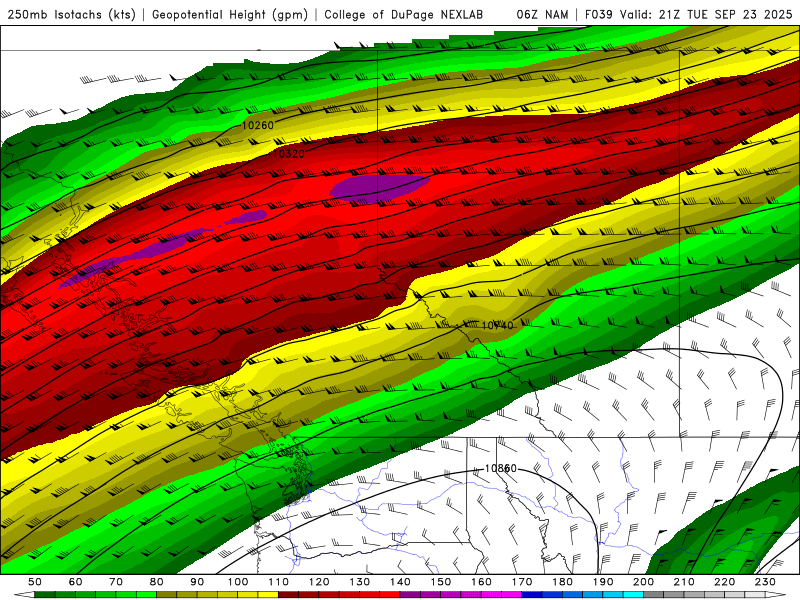Viewport: 800px width, 600px height.
Task: Click the '250mb Isotachs (kts)' title text
Action: 72,15
